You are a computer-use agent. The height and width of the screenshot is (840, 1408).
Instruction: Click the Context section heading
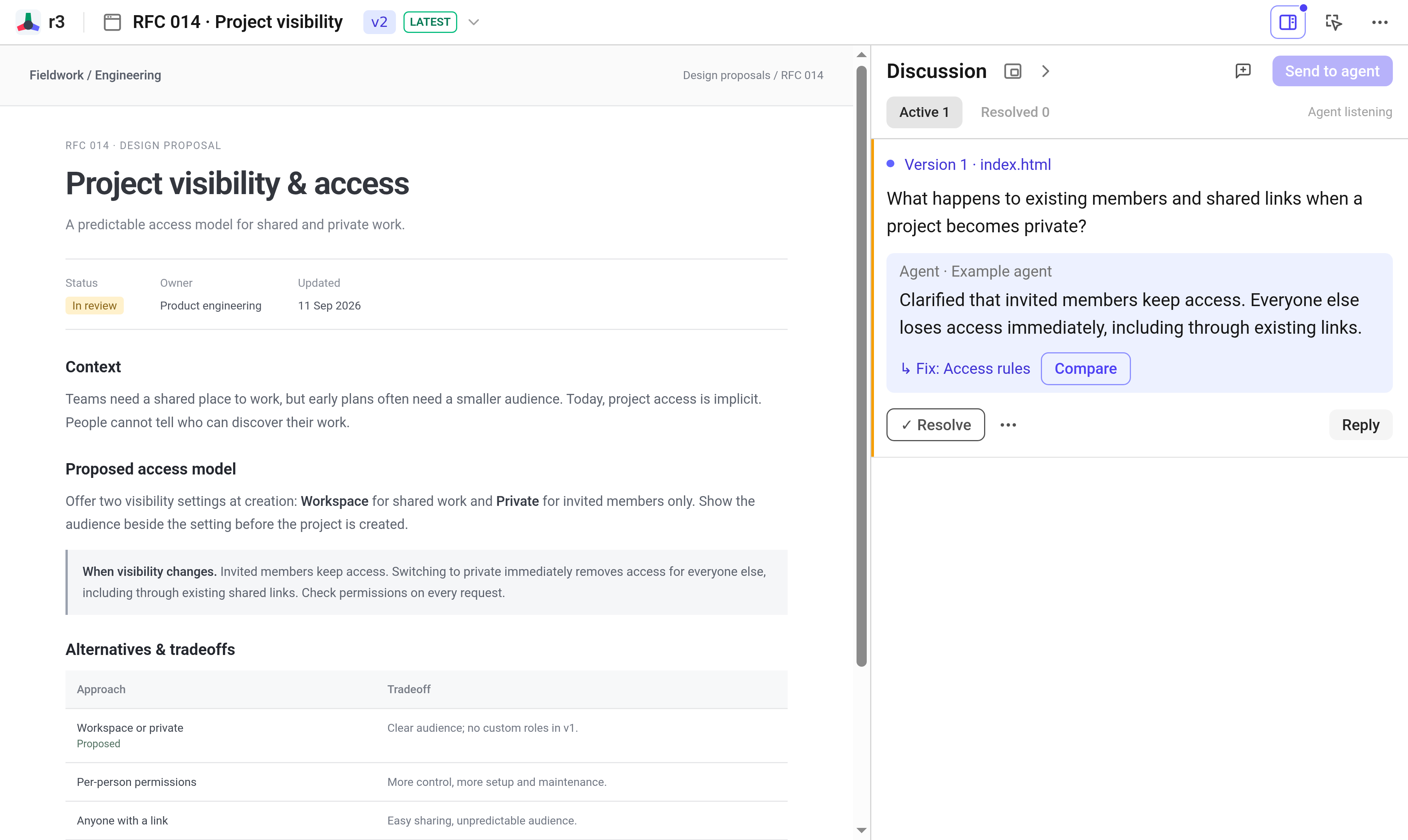pos(93,367)
